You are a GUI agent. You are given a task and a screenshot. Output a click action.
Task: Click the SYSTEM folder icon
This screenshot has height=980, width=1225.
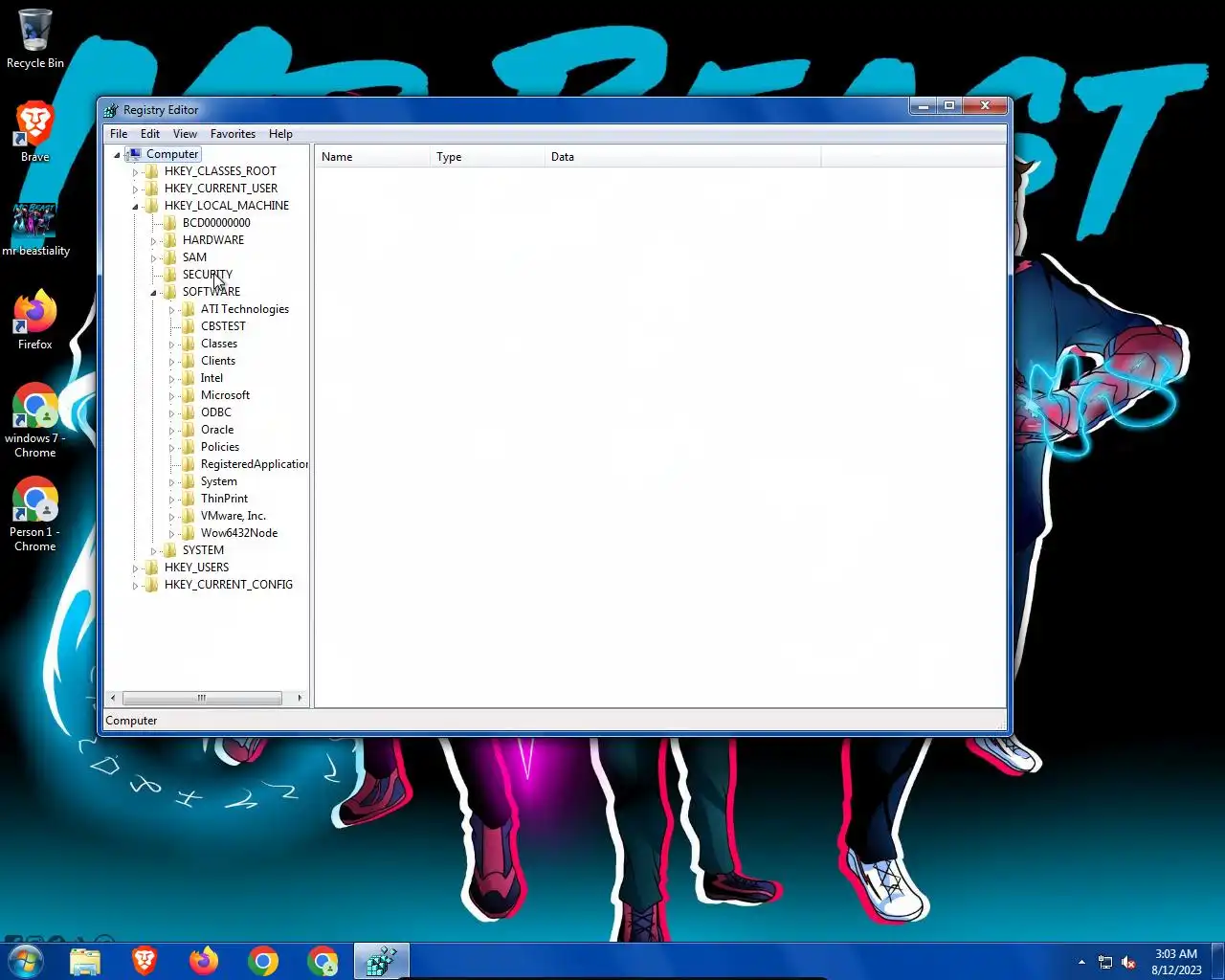170,550
